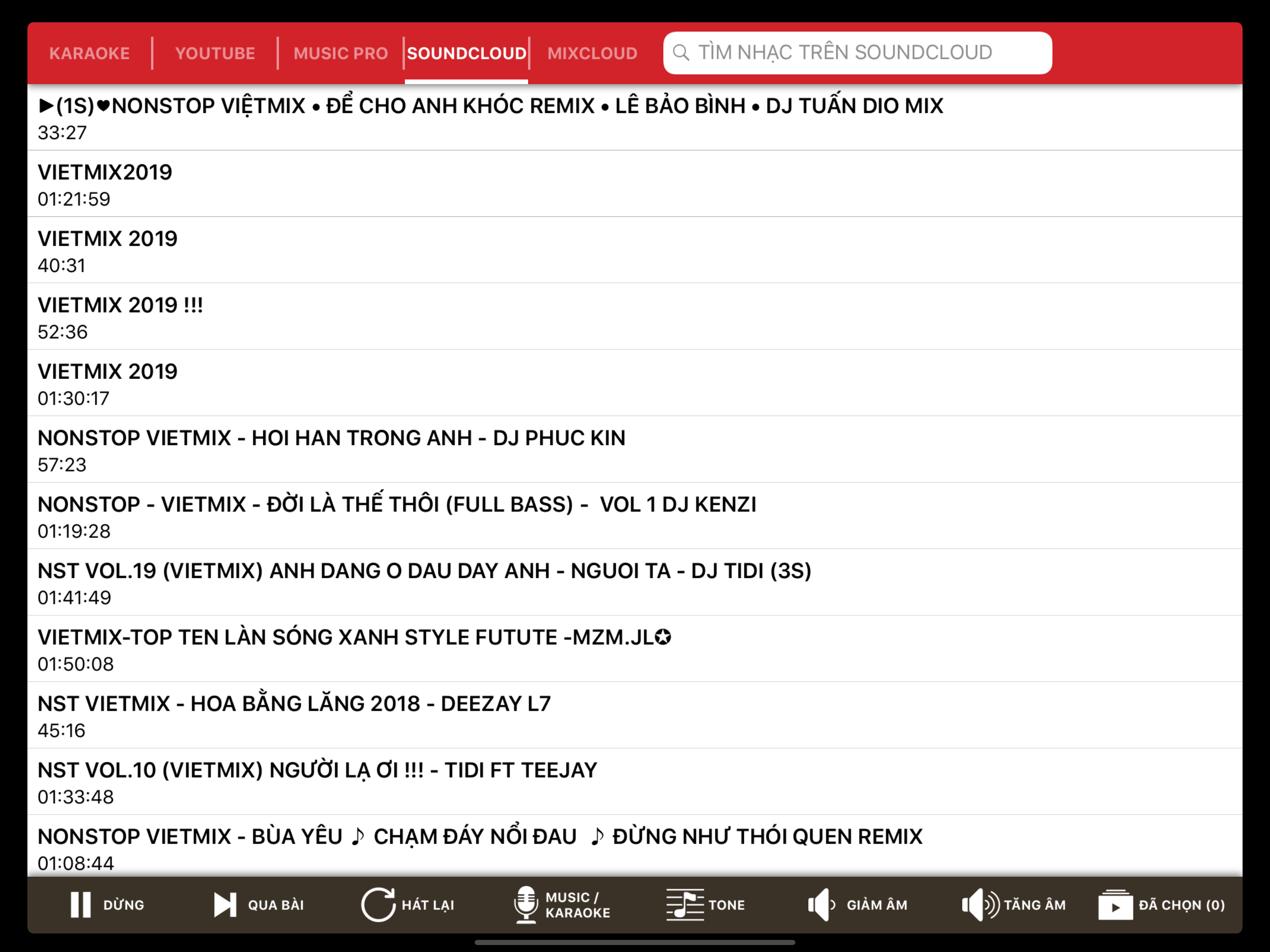Image resolution: width=1270 pixels, height=952 pixels.
Task: Click the 01:21:59 duration text
Action: (x=74, y=199)
